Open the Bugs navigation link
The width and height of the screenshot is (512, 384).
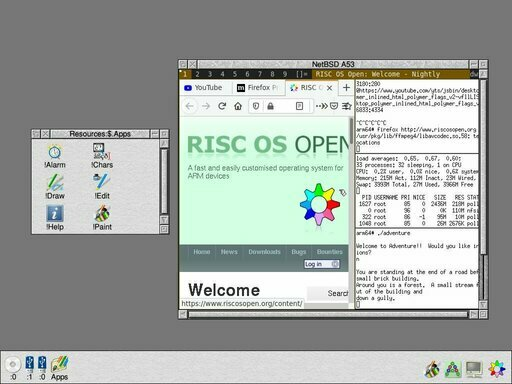coord(298,252)
